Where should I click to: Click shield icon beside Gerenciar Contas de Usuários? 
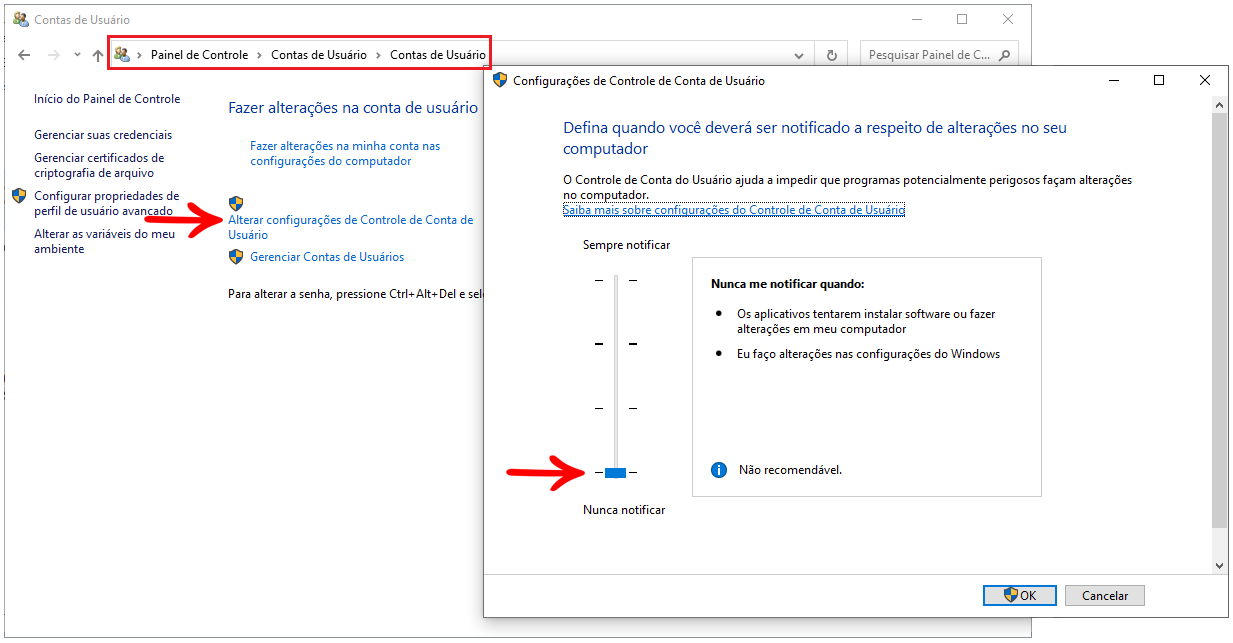[236, 257]
